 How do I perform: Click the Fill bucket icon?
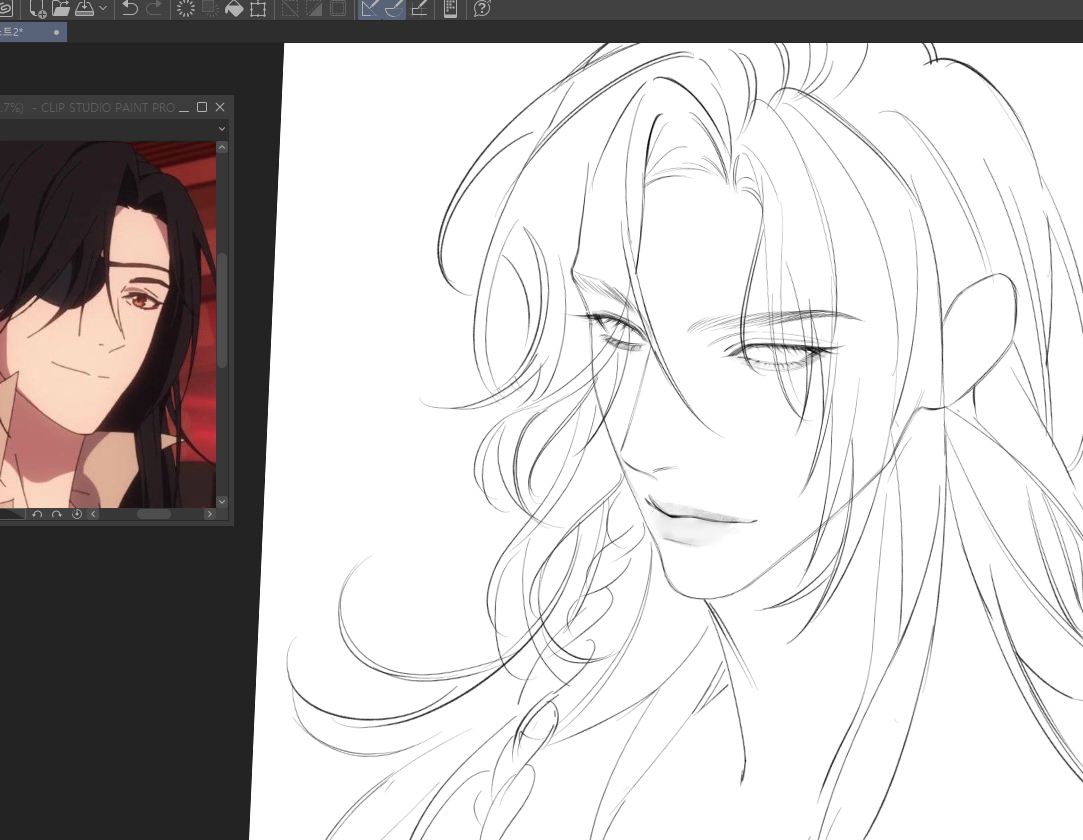click(234, 9)
